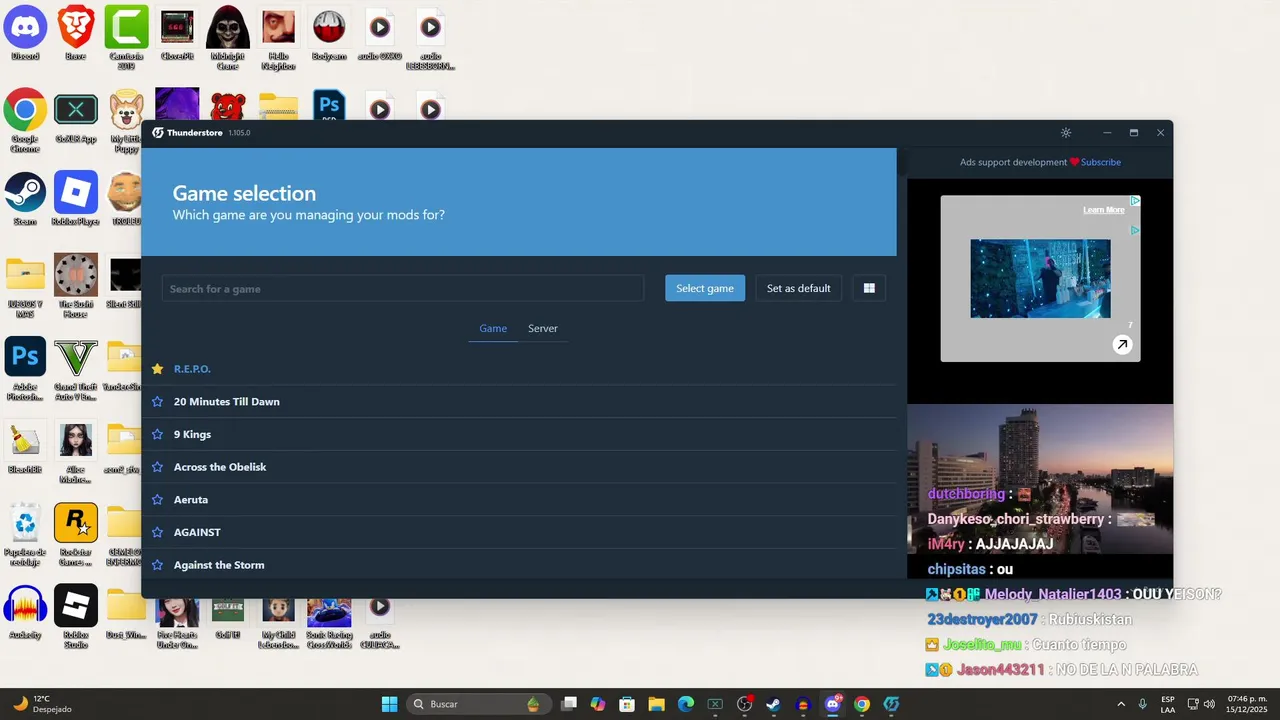This screenshot has width=1280, height=720.
Task: Open Discord desktop shortcut
Action: coord(25,35)
